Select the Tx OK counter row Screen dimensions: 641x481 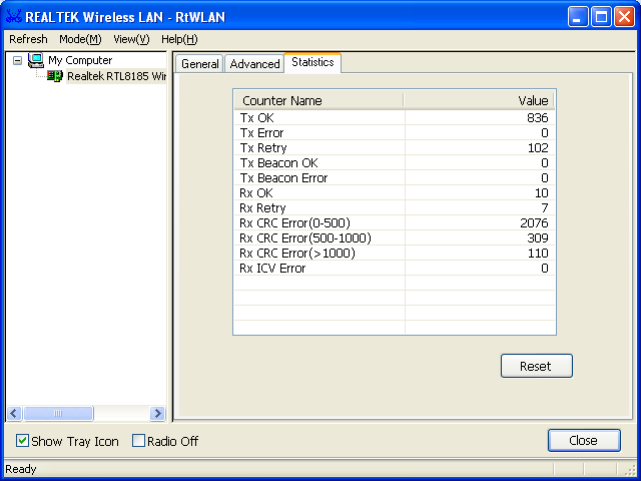pos(394,118)
